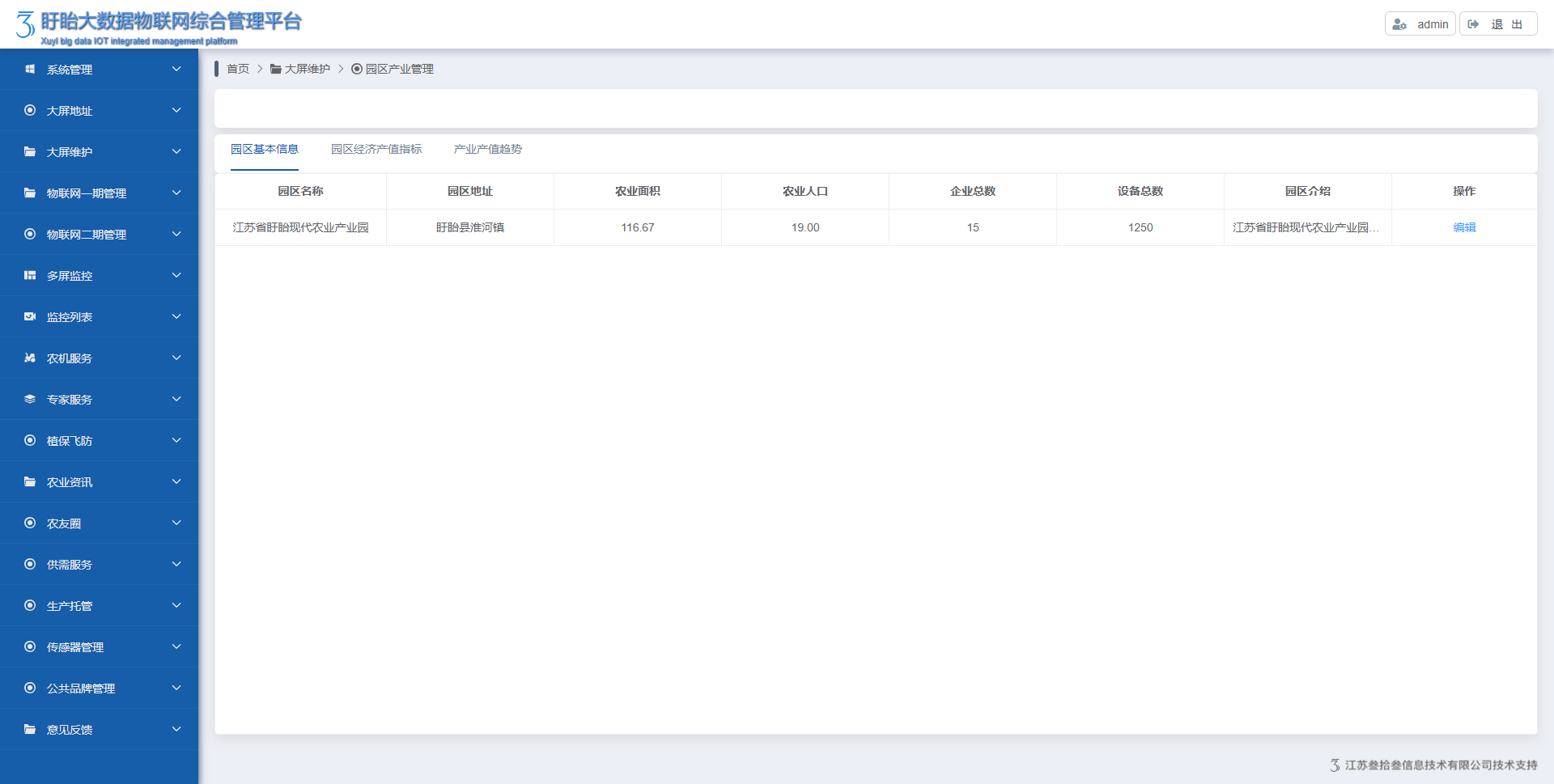Click the folder icon beside 大屏维护
The width and height of the screenshot is (1554, 784).
click(x=30, y=152)
